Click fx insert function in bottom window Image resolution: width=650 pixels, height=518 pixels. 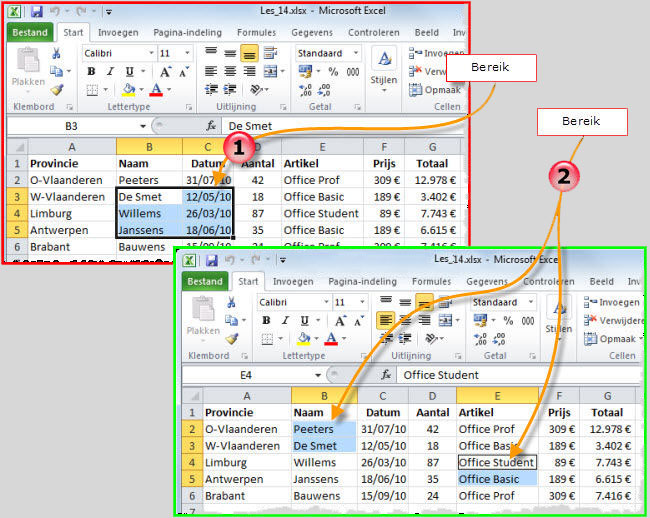tap(386, 375)
